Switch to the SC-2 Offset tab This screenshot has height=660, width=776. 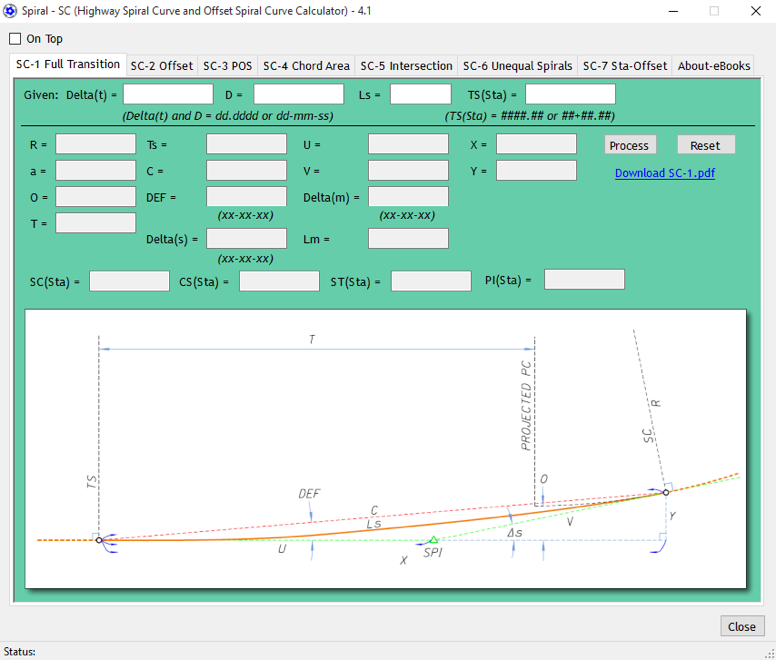(x=161, y=66)
